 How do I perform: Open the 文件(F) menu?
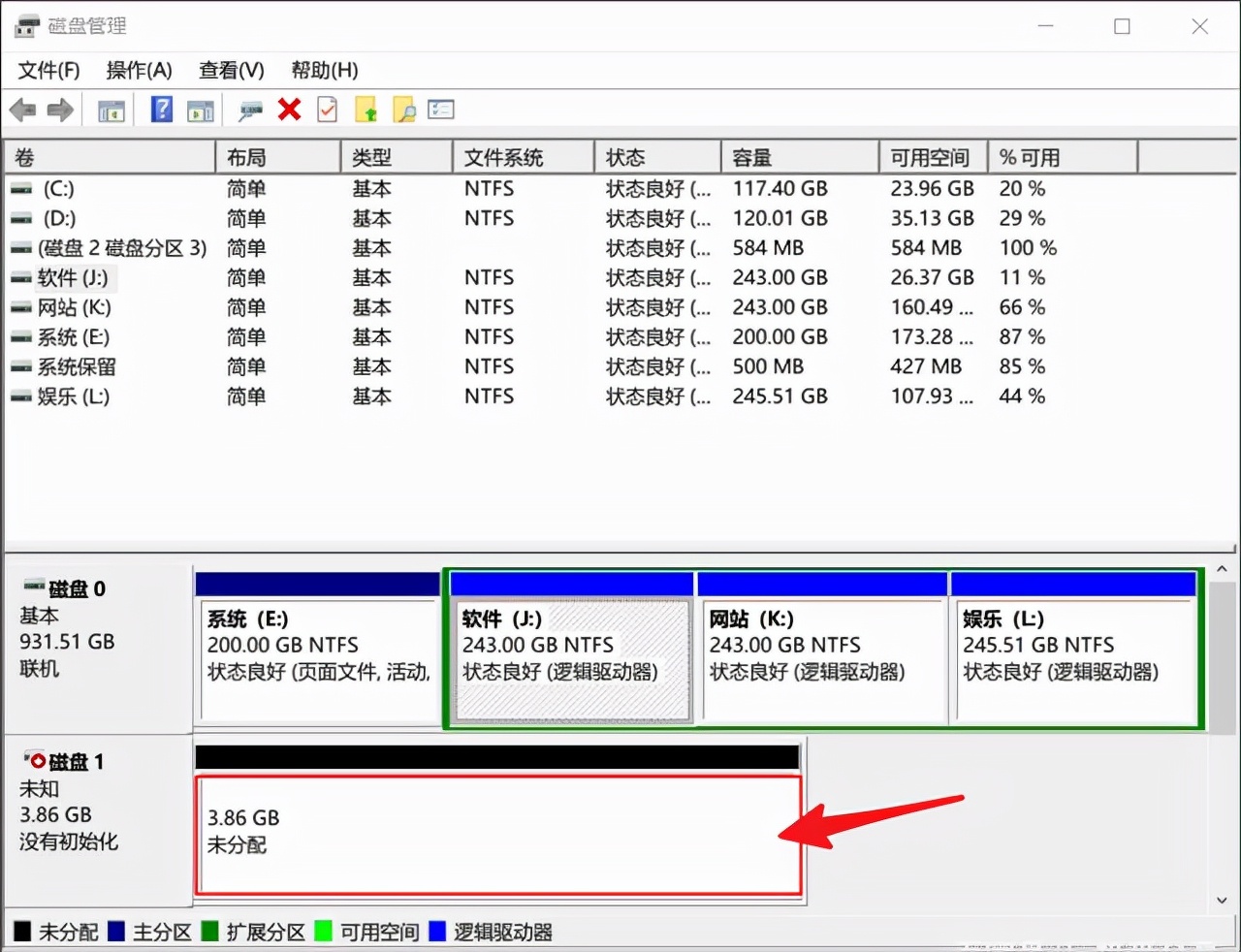coord(47,70)
